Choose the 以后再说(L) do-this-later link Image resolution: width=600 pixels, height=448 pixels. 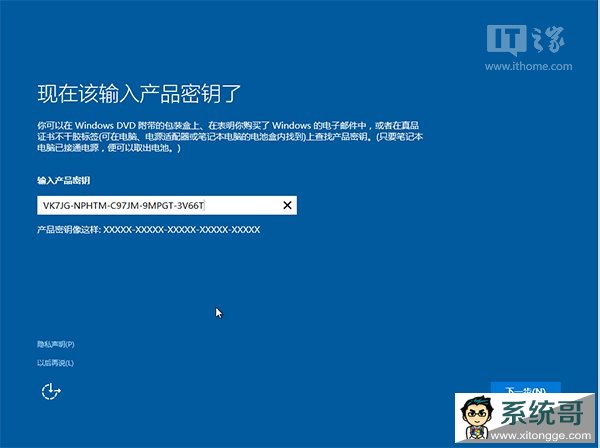55,363
